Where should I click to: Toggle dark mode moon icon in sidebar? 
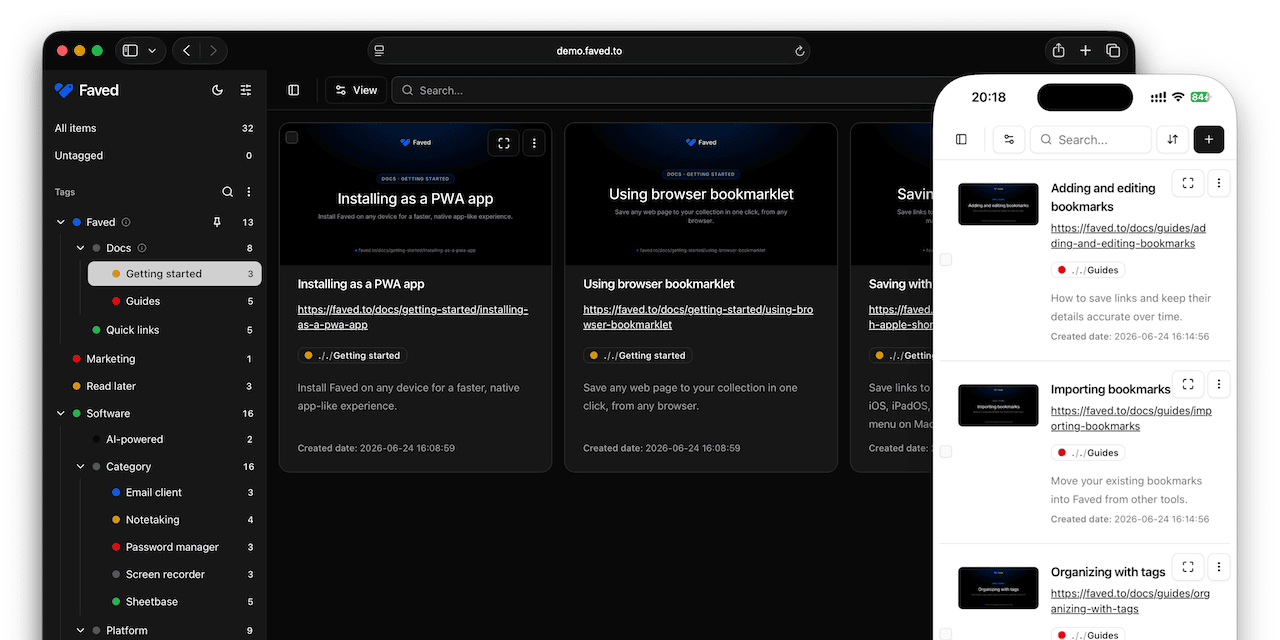coord(218,90)
